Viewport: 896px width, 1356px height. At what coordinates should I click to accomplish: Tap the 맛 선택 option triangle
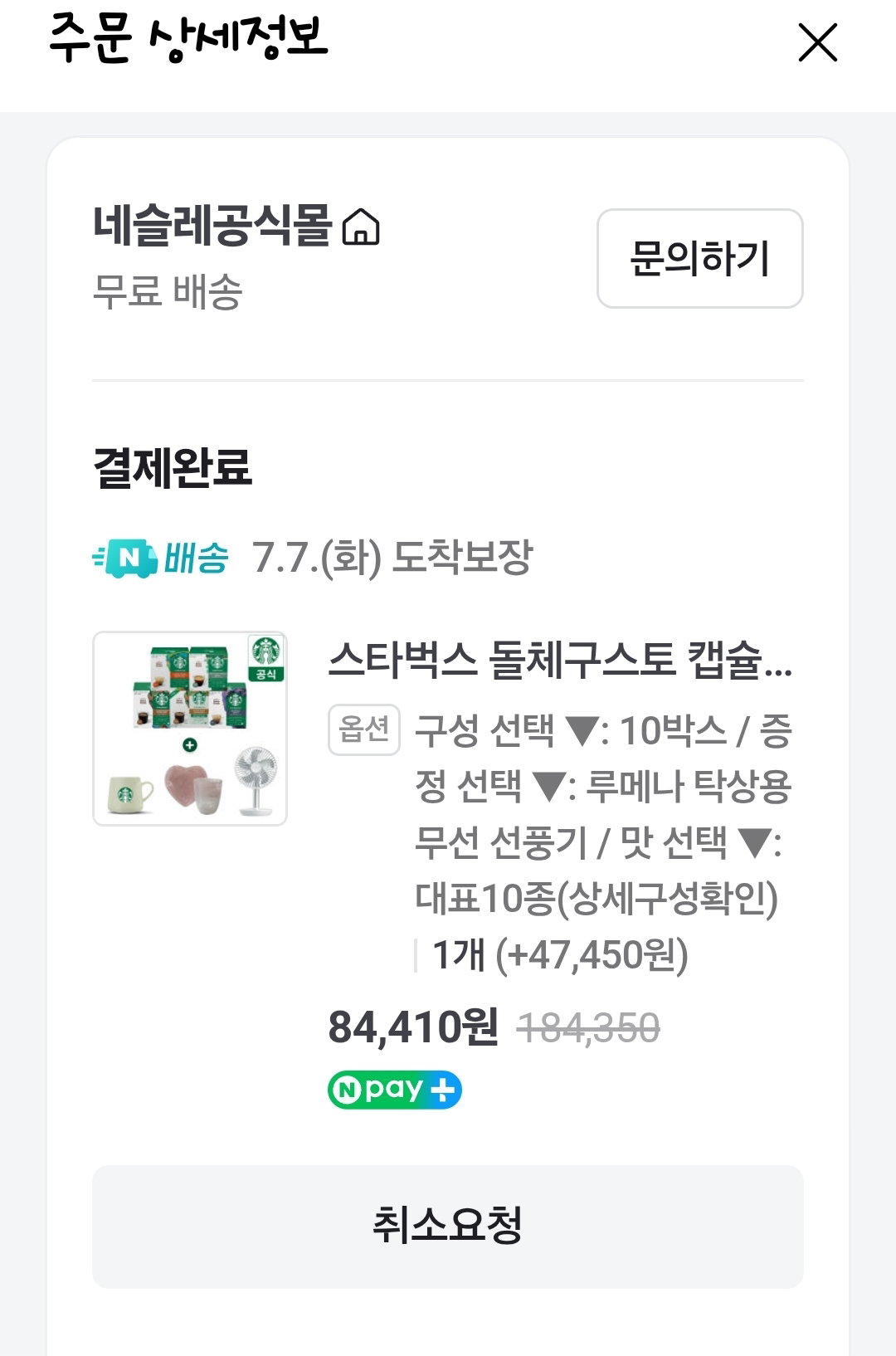click(754, 843)
